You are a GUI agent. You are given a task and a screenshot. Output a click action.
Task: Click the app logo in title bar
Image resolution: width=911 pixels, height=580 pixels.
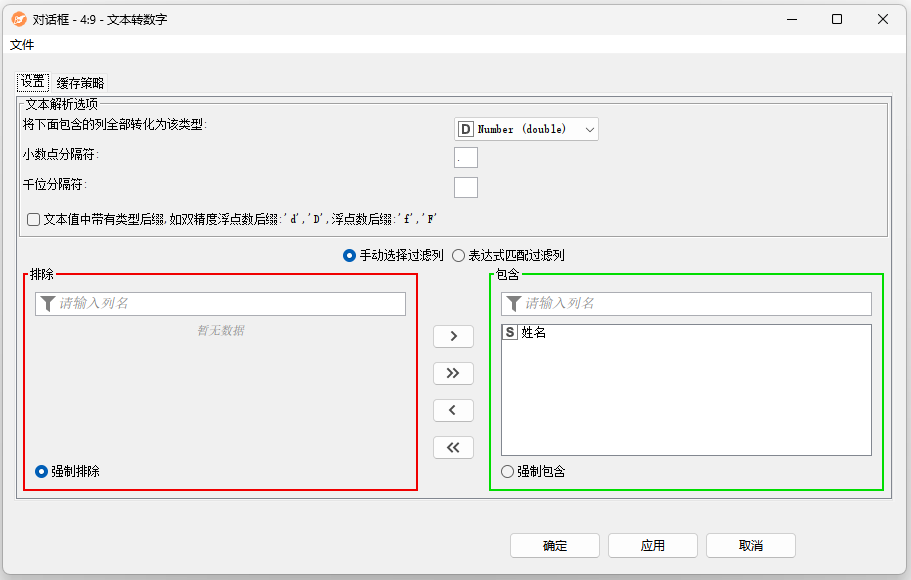(18, 19)
